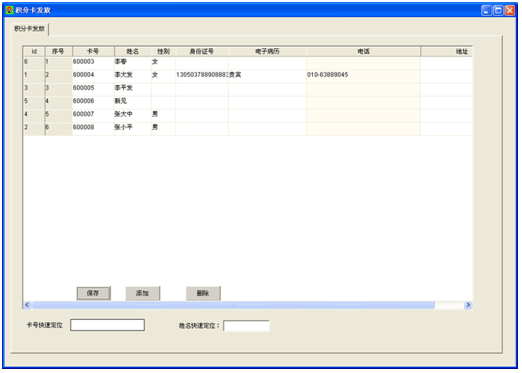This screenshot has width=522, height=373.
Task: Click the 保存 button
Action: point(93,293)
